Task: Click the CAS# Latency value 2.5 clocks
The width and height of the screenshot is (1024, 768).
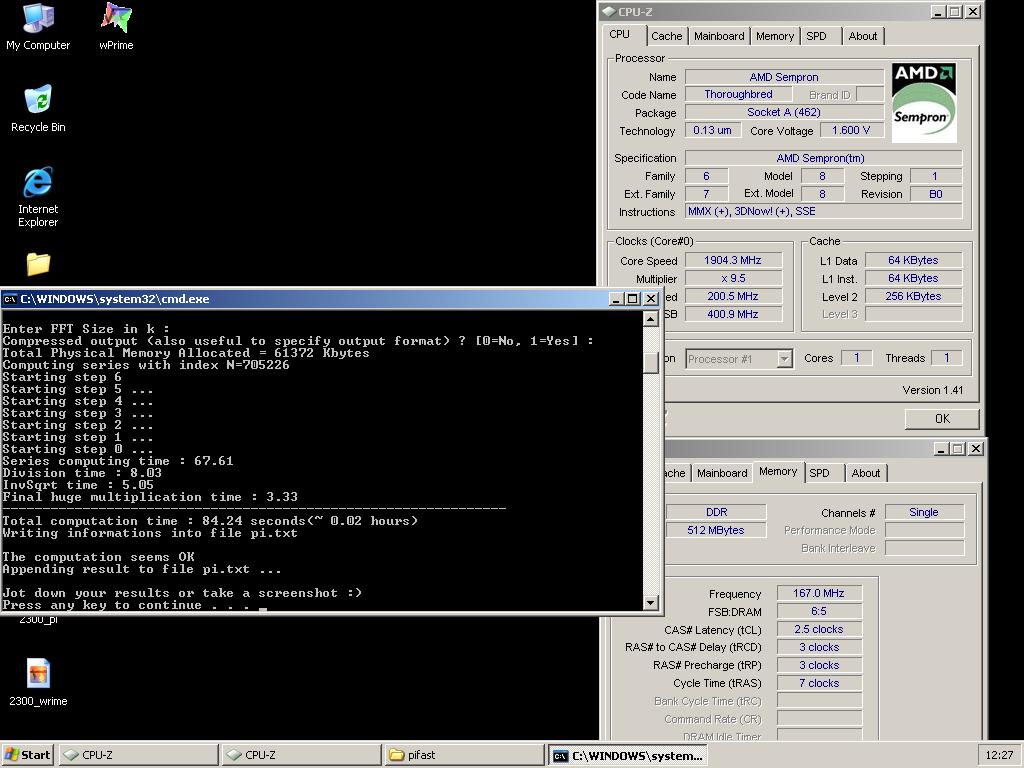Action: tap(819, 629)
